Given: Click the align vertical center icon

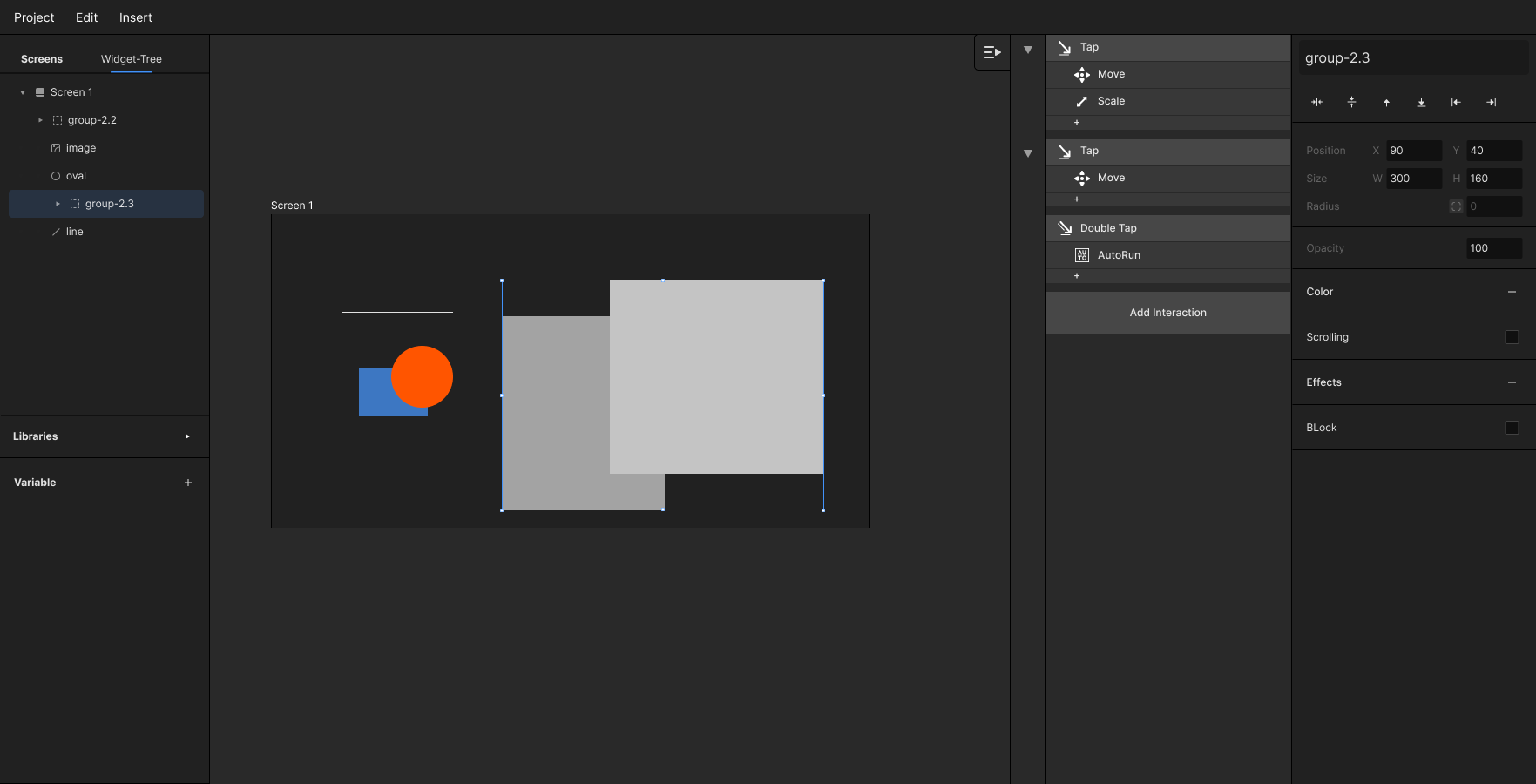Looking at the screenshot, I should pyautogui.click(x=1351, y=102).
